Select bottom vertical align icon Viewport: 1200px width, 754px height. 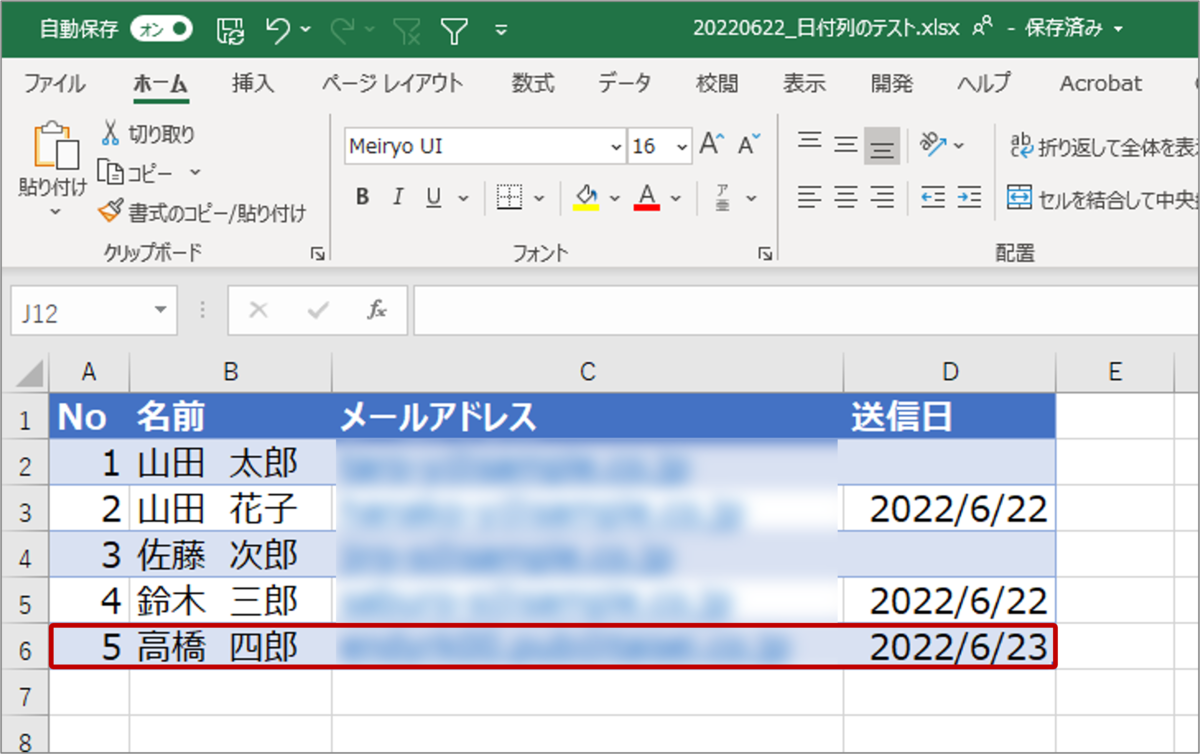coord(882,146)
